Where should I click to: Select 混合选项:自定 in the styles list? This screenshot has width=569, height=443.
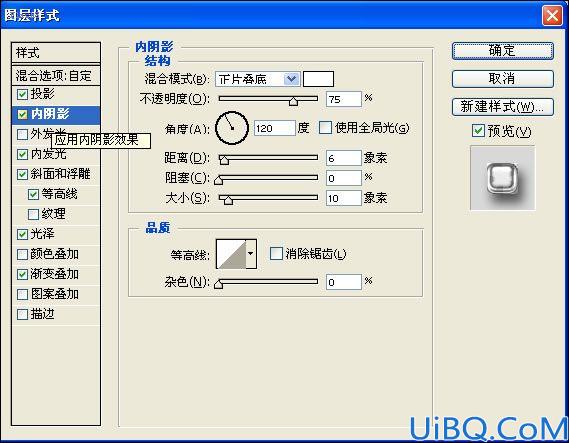coord(56,76)
